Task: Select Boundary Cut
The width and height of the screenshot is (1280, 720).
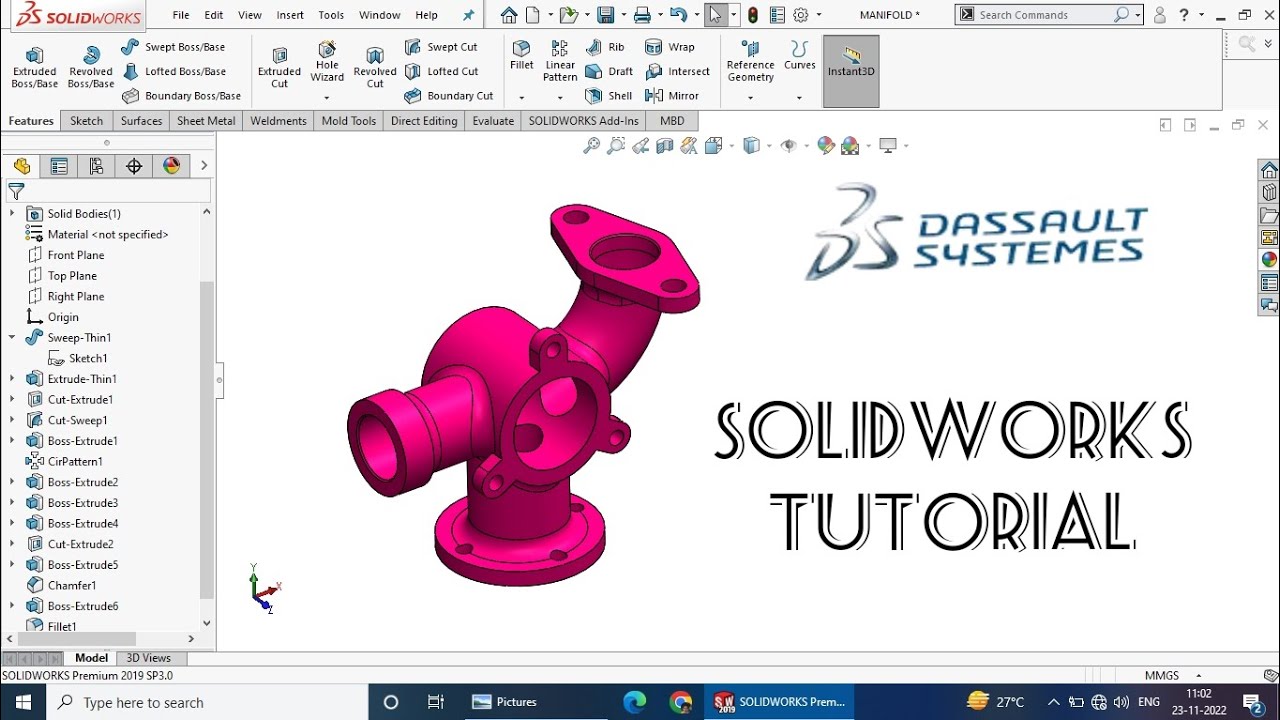Action: click(449, 96)
